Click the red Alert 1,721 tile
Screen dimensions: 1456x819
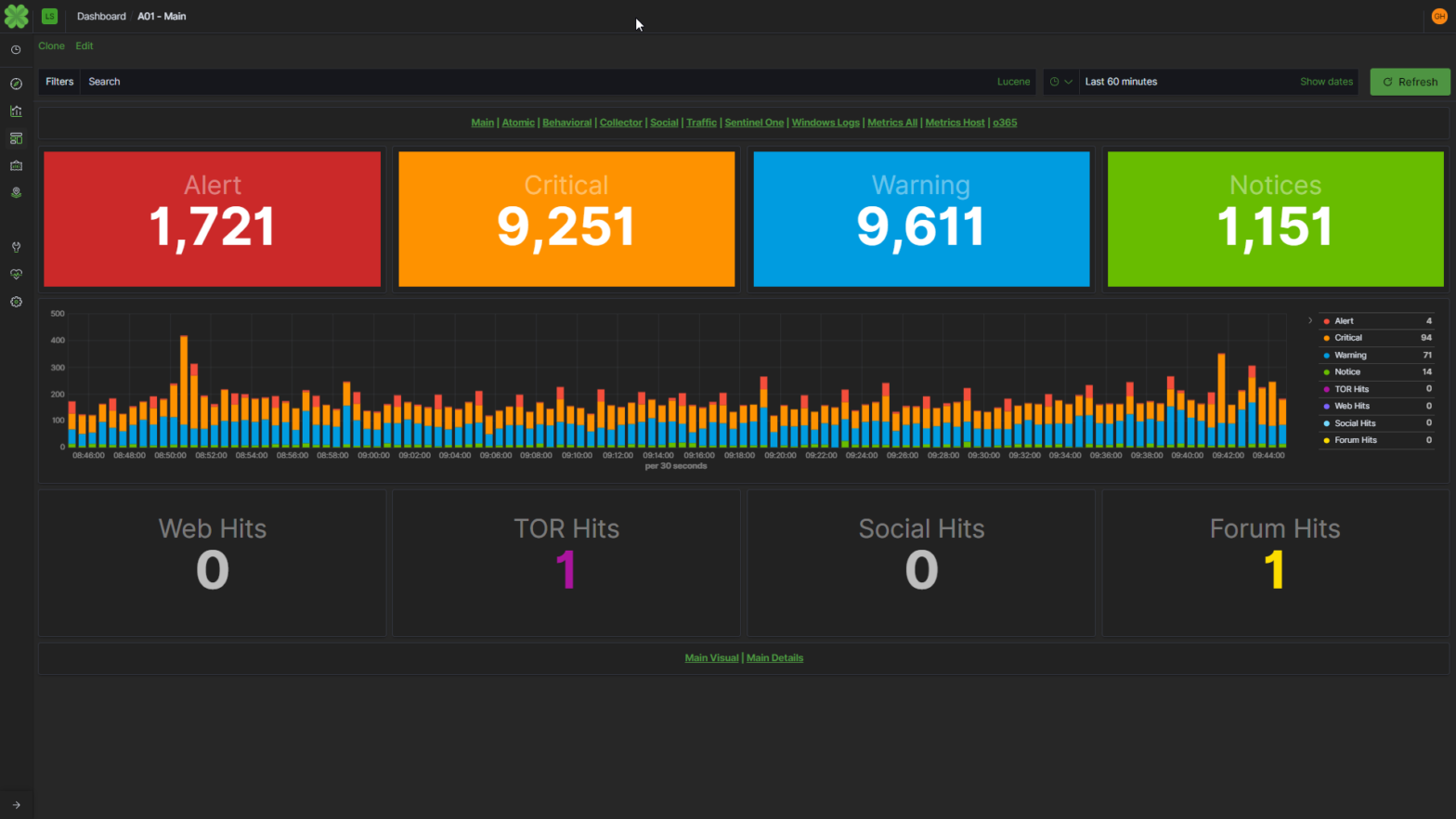212,219
